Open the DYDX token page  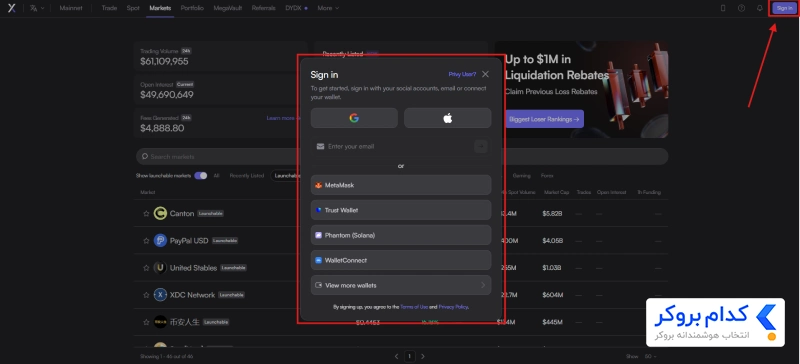296,8
